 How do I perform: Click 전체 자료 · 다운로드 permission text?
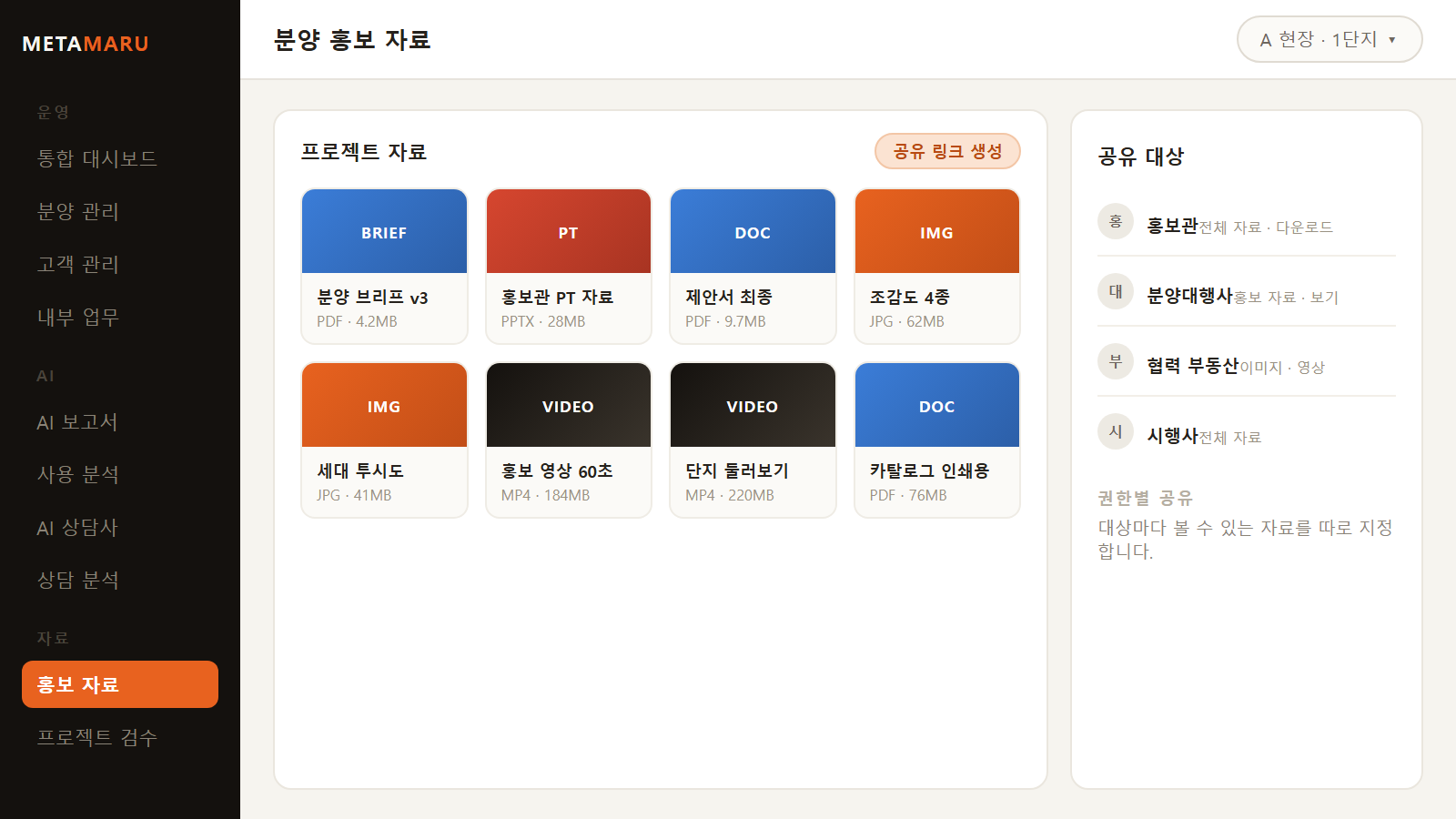(1266, 227)
